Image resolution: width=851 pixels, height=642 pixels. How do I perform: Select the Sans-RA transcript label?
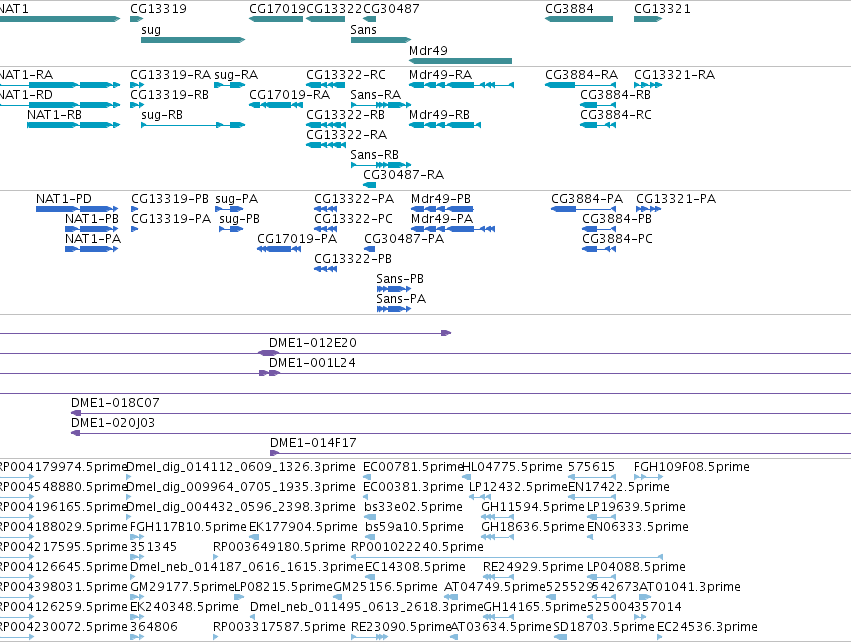point(376,94)
